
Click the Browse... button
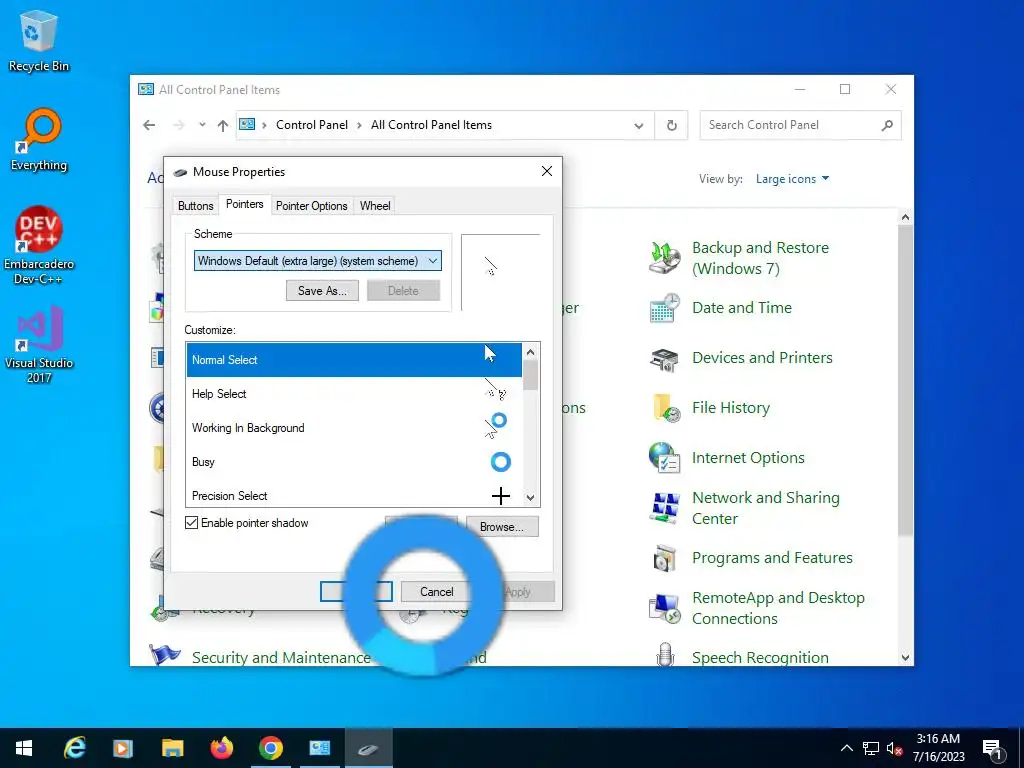pos(502,526)
